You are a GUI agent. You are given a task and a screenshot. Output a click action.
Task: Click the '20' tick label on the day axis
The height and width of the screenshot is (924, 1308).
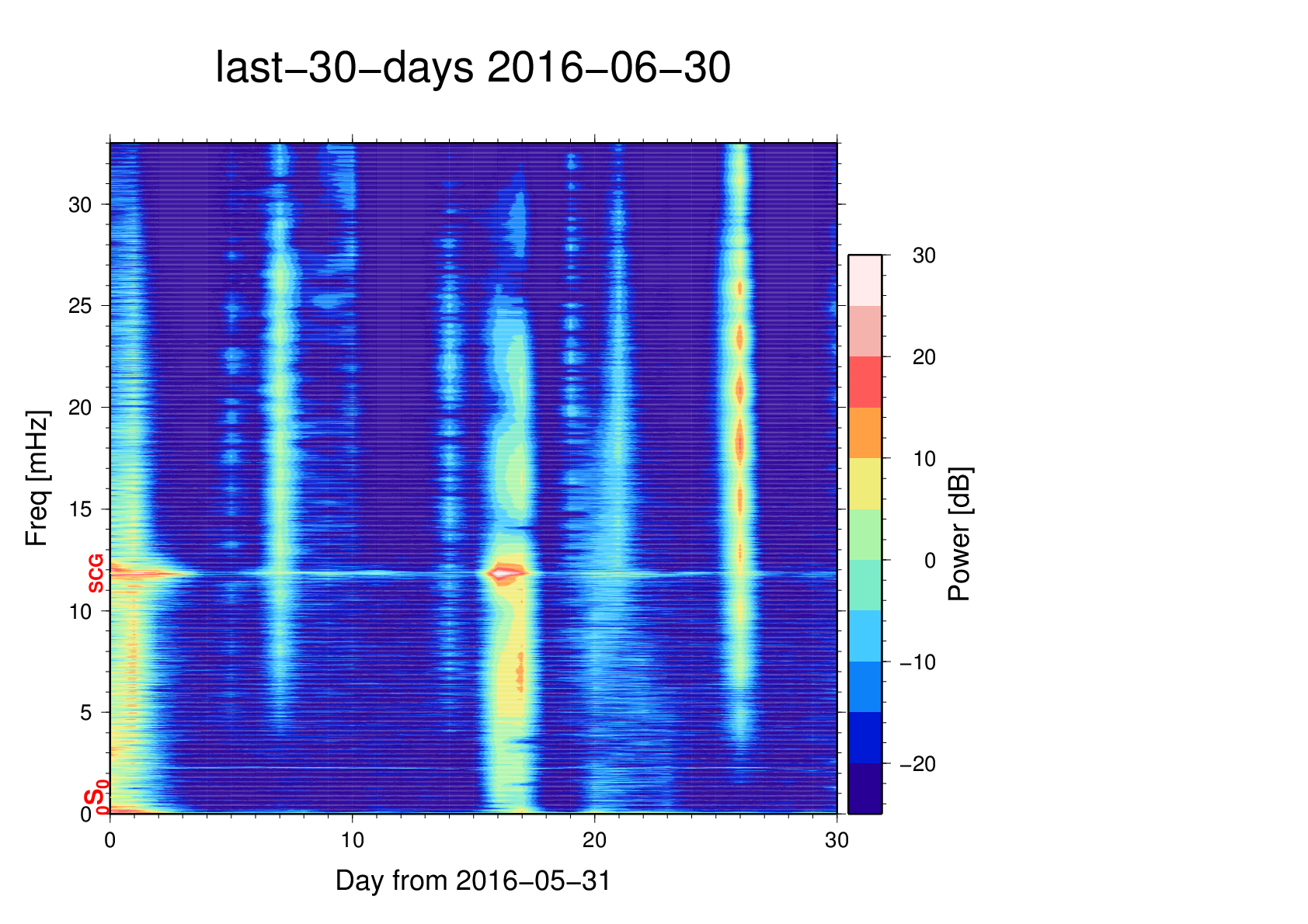point(594,840)
